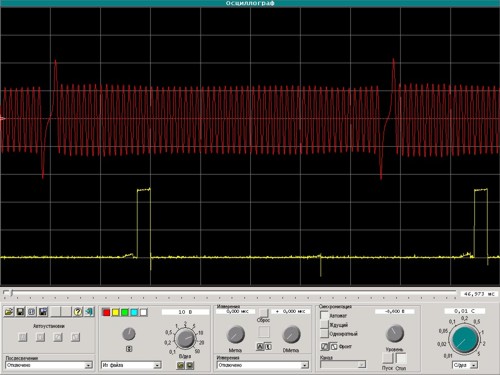Screen dimensions: 500x375
Task: Click the blank square button under Сброс
Action: point(264,332)
